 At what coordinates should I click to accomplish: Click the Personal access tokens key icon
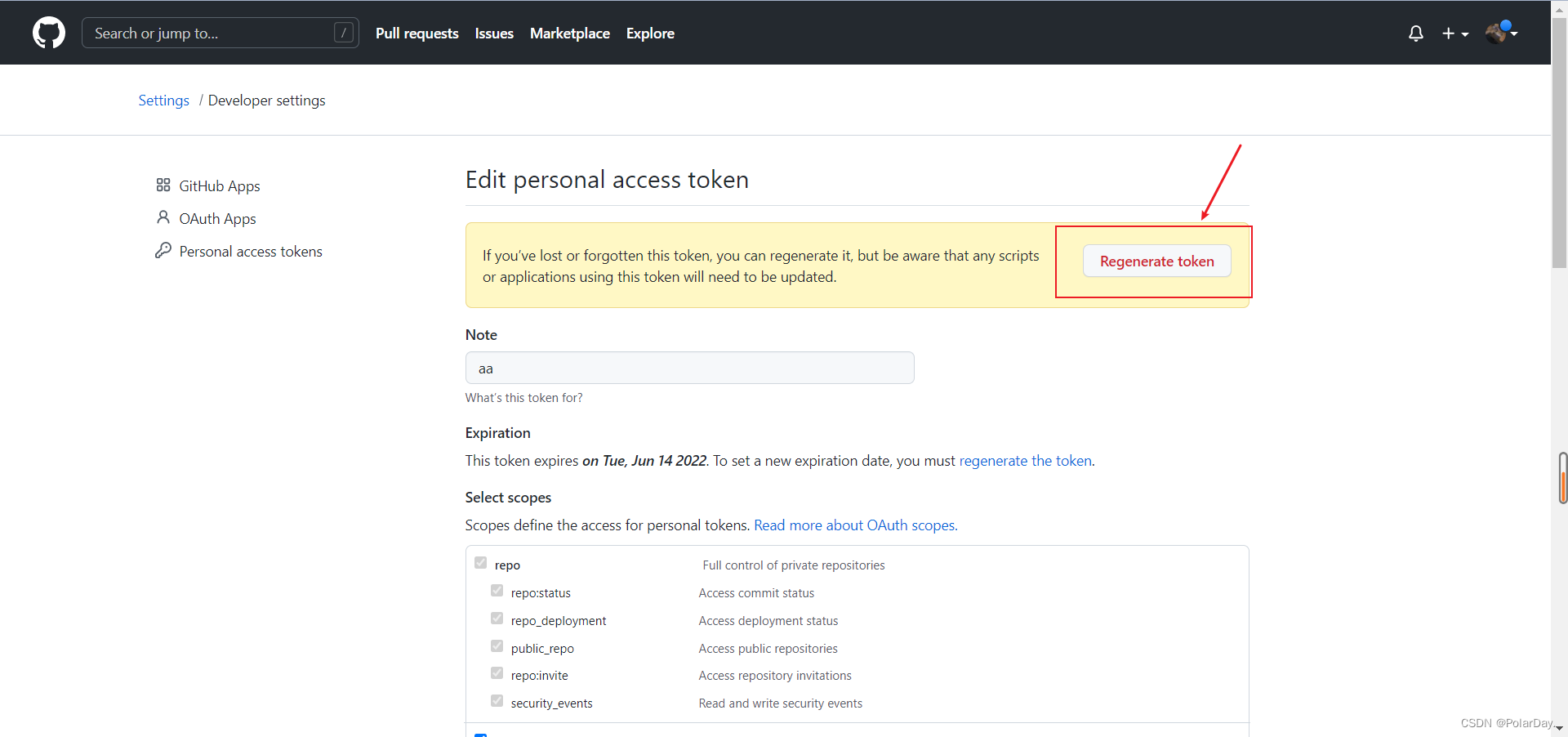[x=163, y=250]
